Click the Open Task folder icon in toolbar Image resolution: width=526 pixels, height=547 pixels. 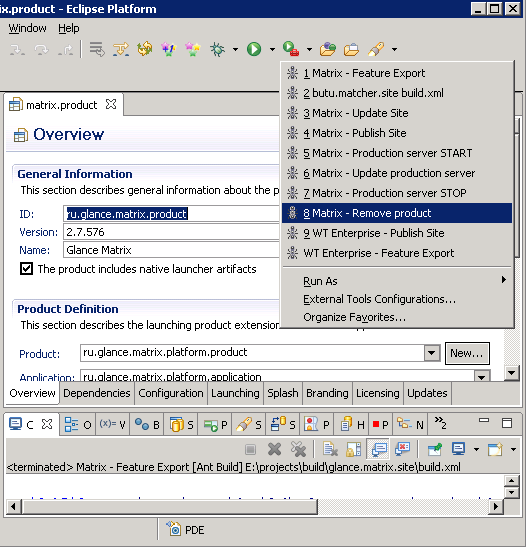351,49
